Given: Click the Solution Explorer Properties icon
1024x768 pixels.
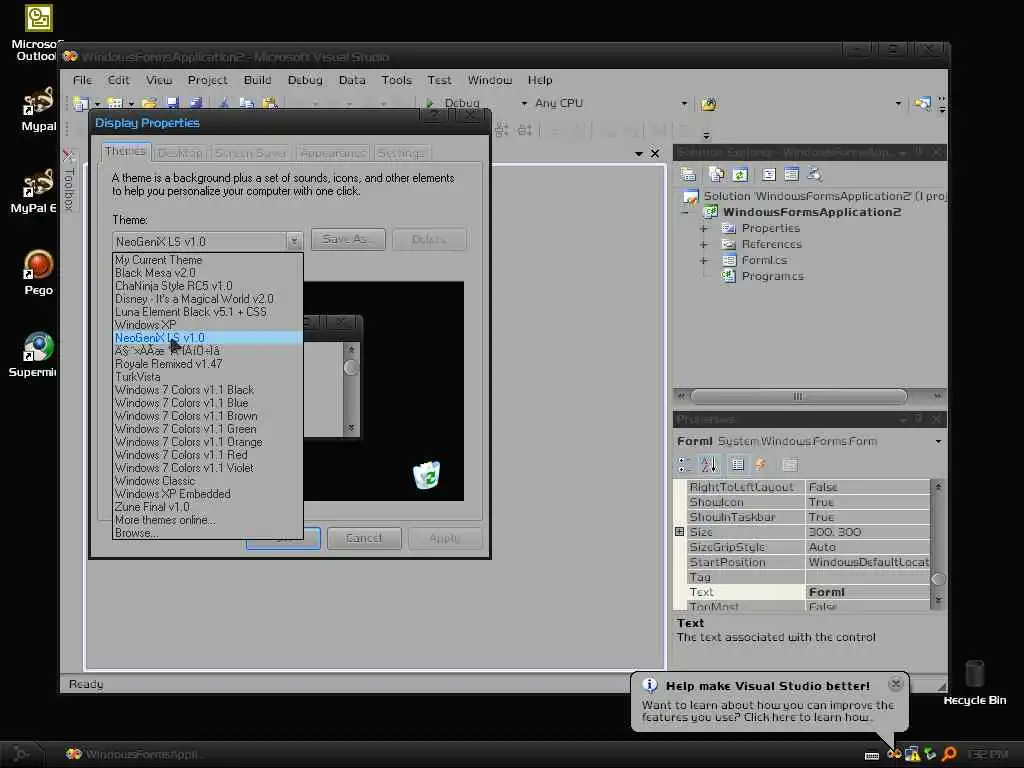Looking at the screenshot, I should [688, 174].
